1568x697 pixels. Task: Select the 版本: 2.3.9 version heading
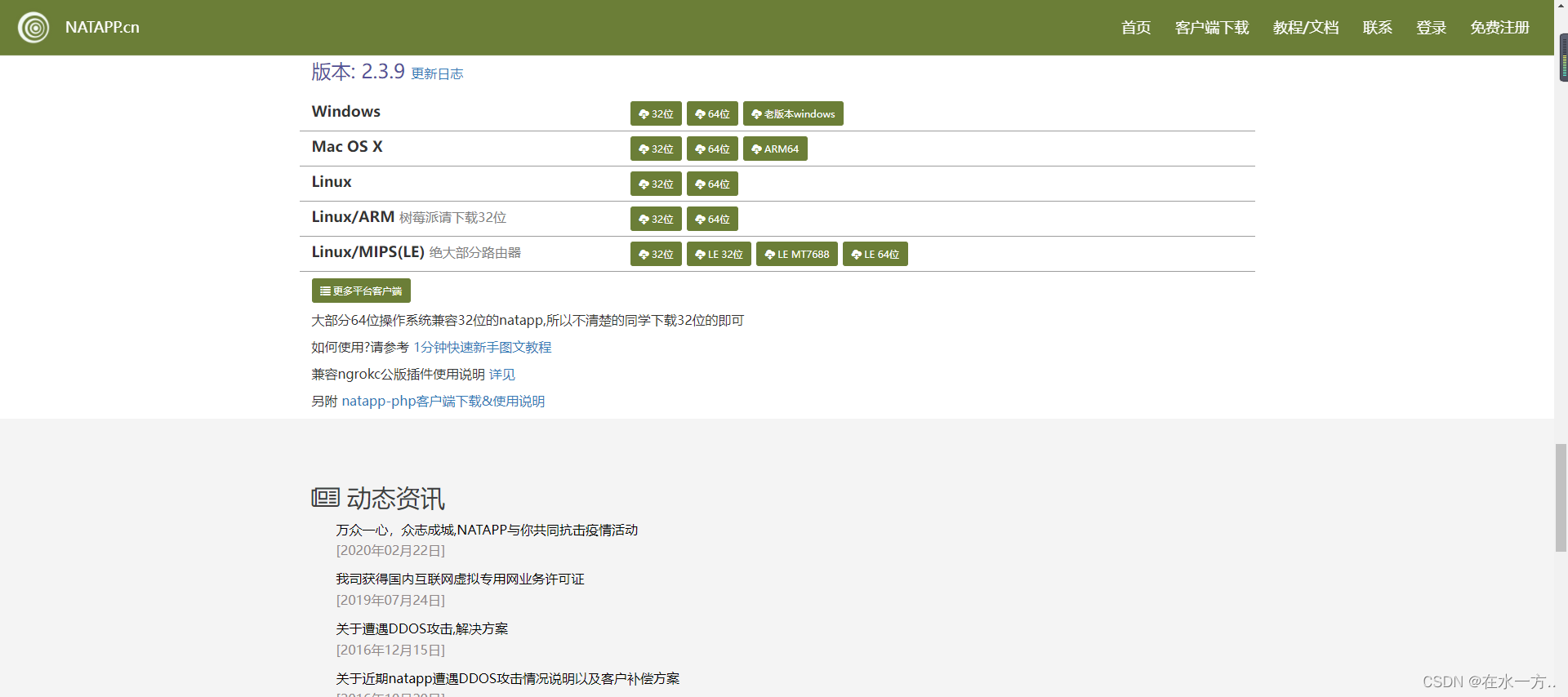pos(358,71)
